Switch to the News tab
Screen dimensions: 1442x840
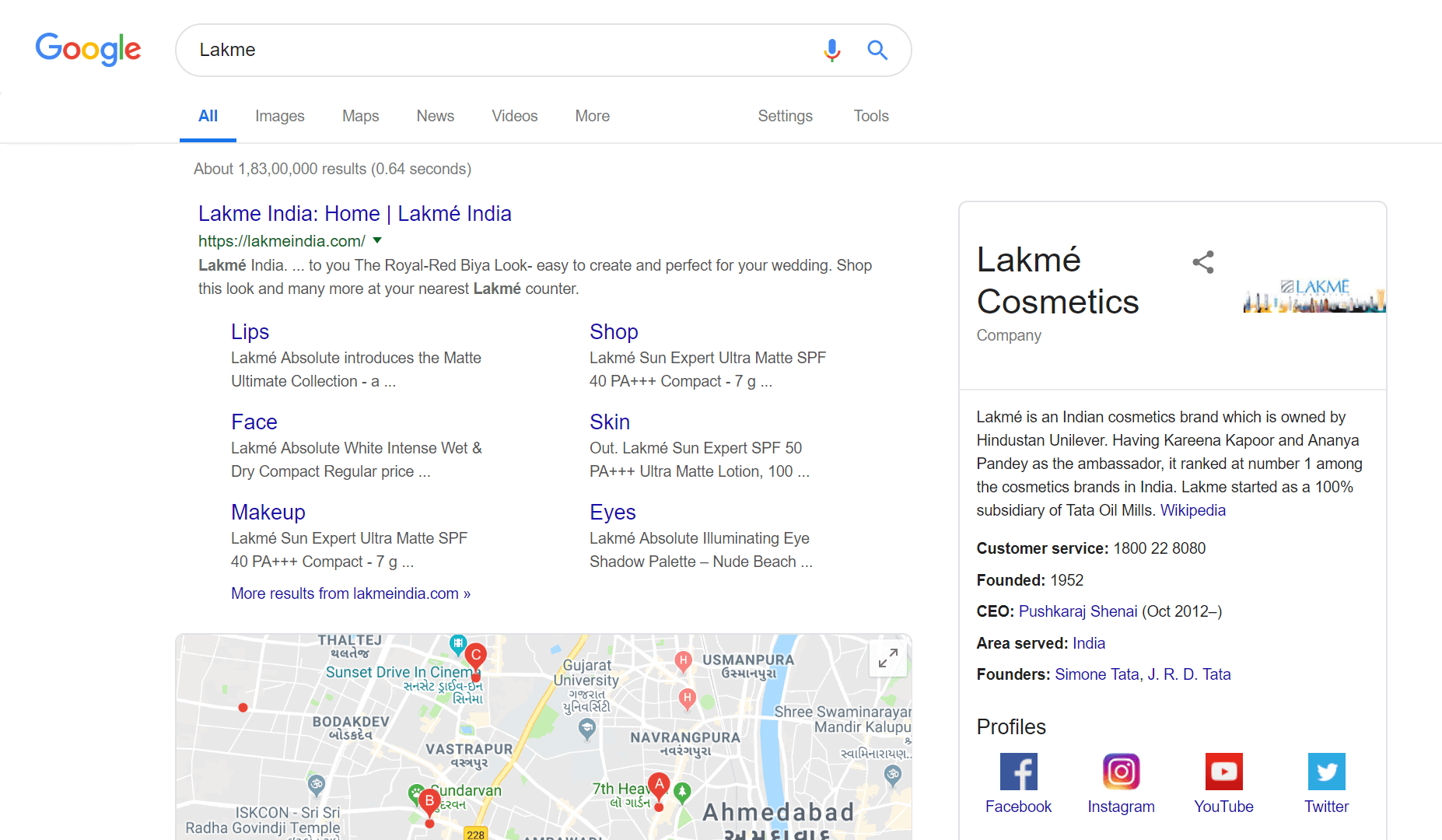click(x=435, y=116)
